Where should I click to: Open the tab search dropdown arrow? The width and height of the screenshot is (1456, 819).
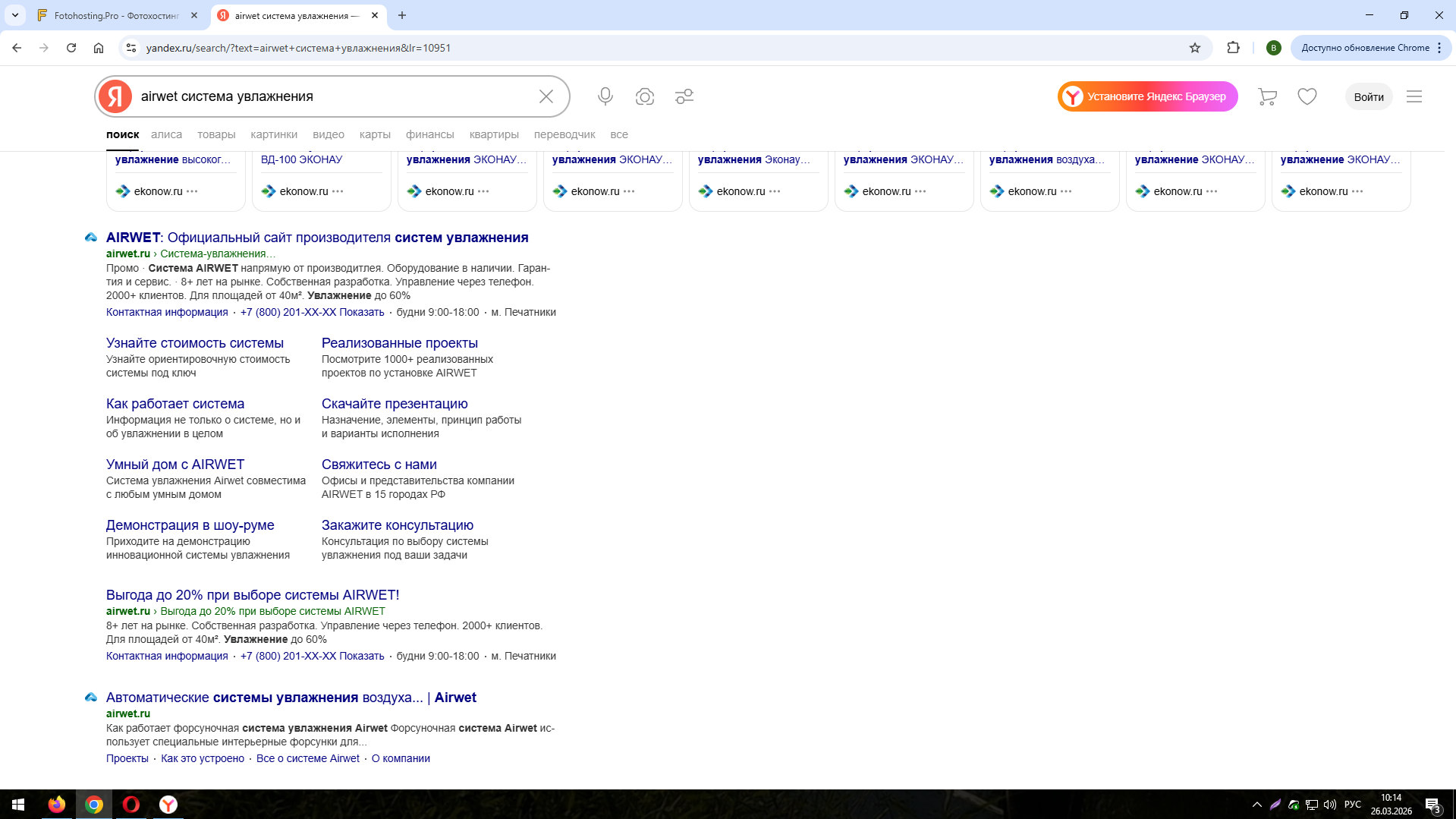(x=15, y=15)
